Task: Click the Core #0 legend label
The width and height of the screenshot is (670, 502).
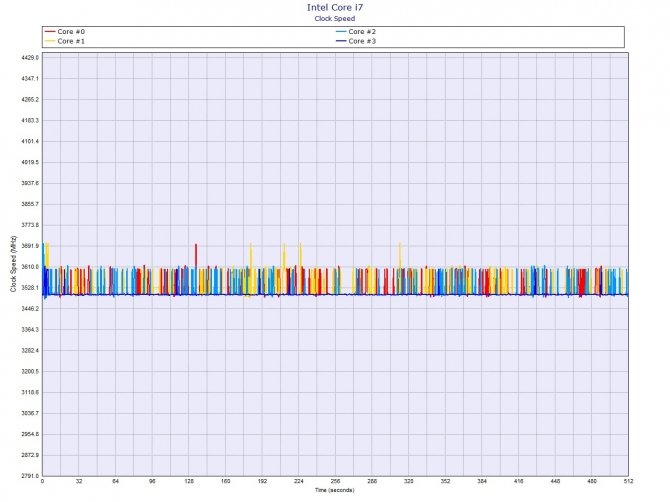Action: (71, 32)
